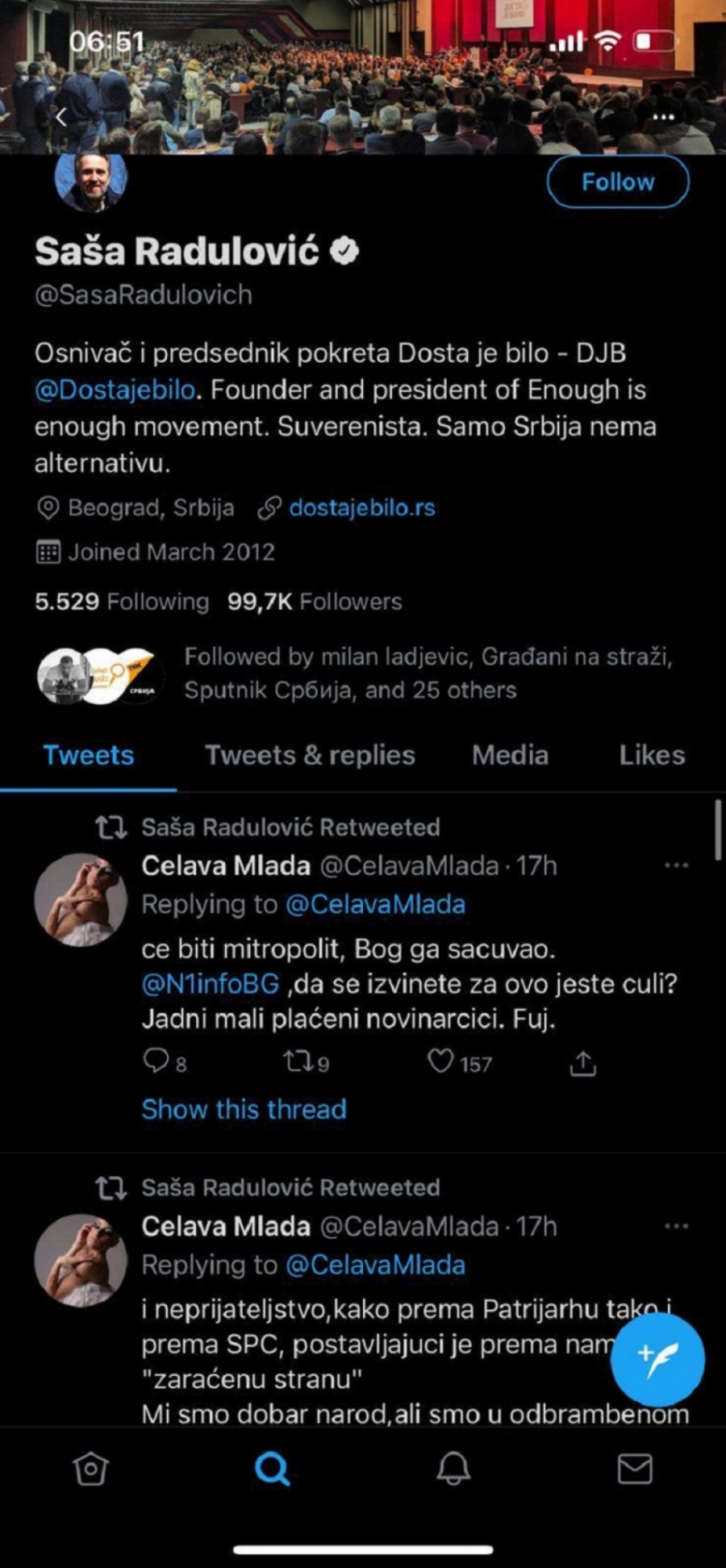Expand options for second retweeted tweet
The height and width of the screenshot is (1568, 726).
pos(676,1226)
